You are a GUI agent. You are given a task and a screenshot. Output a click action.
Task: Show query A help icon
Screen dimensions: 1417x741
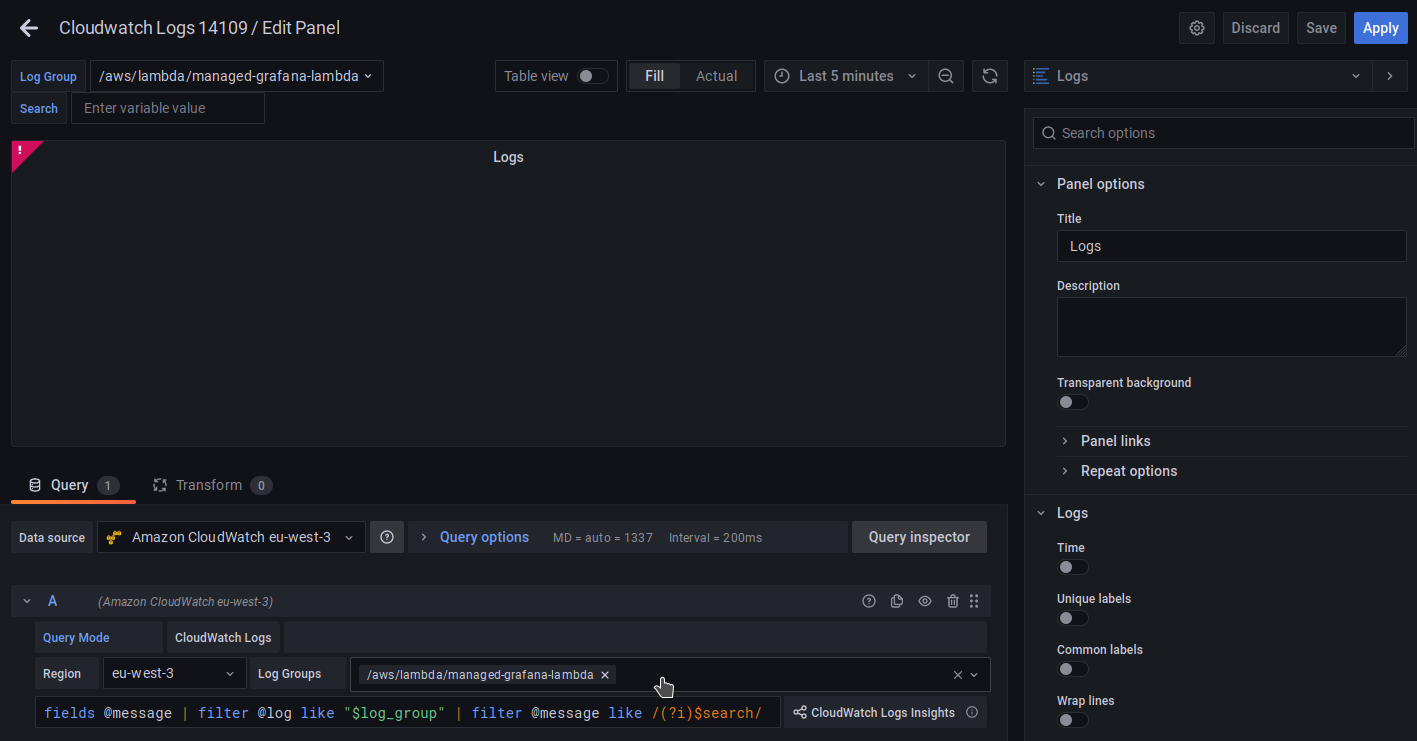pos(869,601)
